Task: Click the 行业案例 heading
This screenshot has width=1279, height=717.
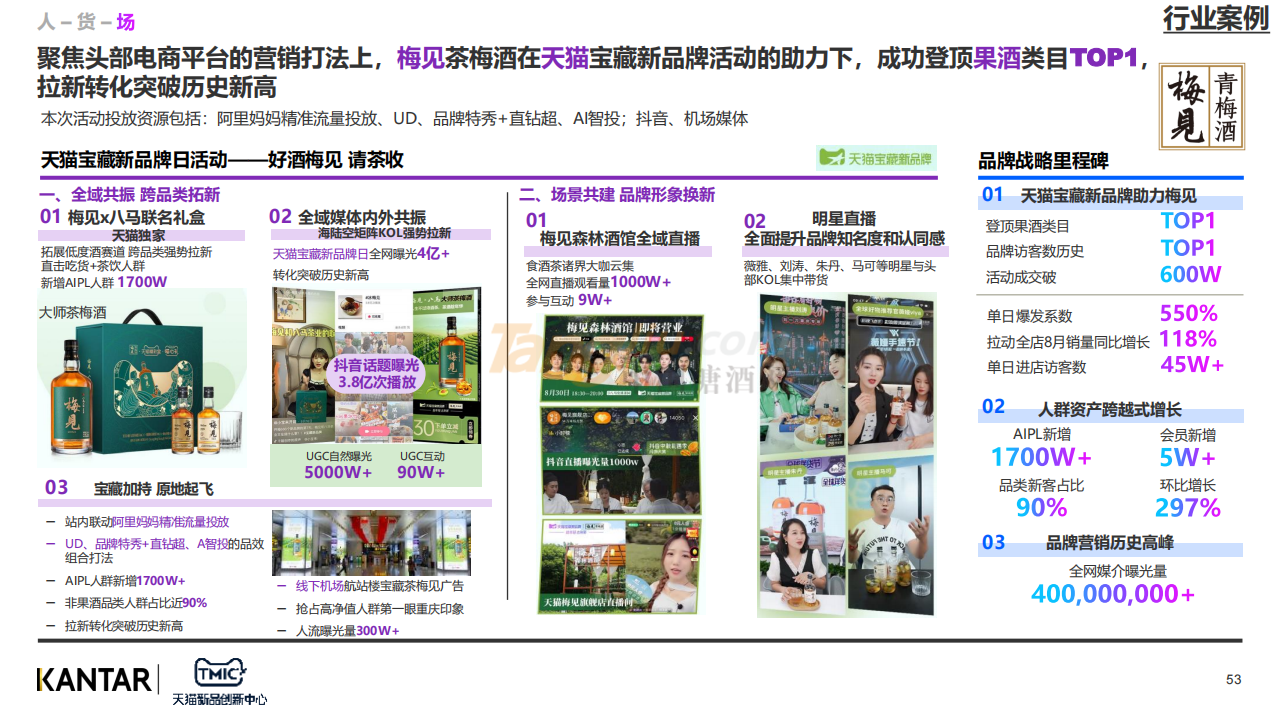Action: click(x=1216, y=18)
